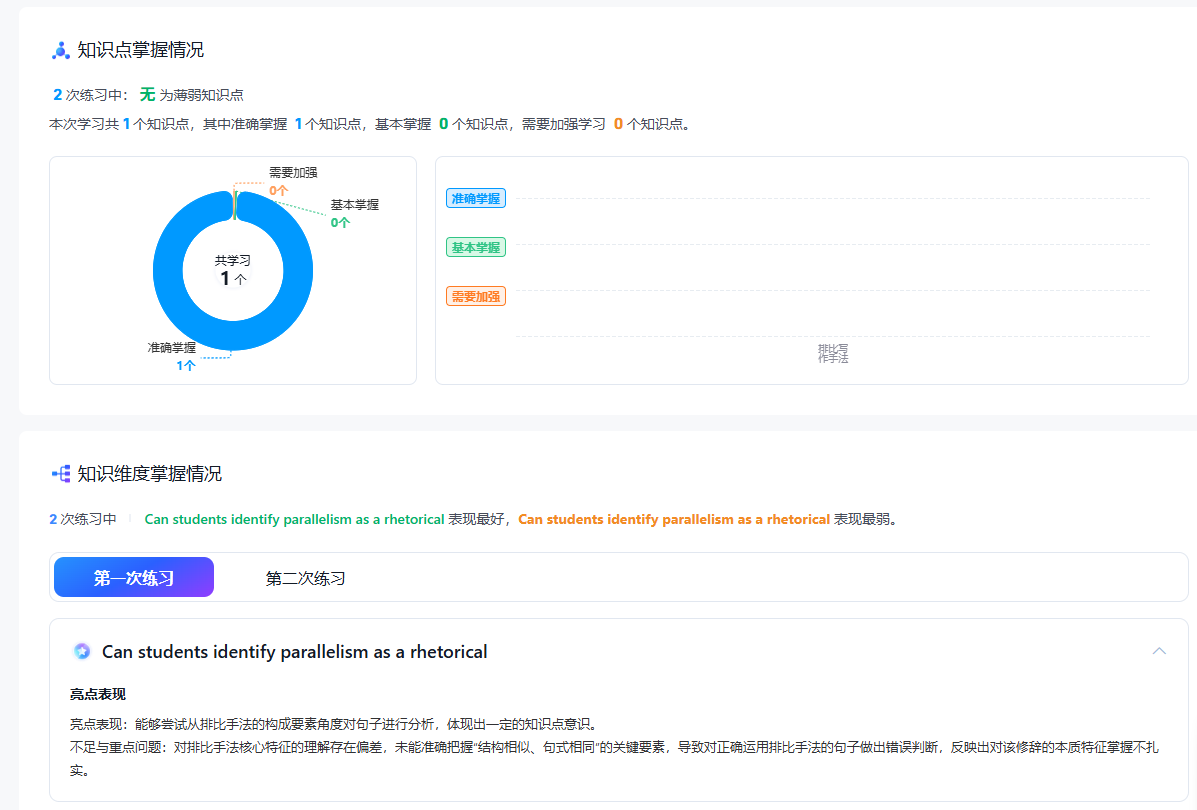The height and width of the screenshot is (810, 1197).
Task: Open the green best-performing parallelism link
Action: point(294,519)
